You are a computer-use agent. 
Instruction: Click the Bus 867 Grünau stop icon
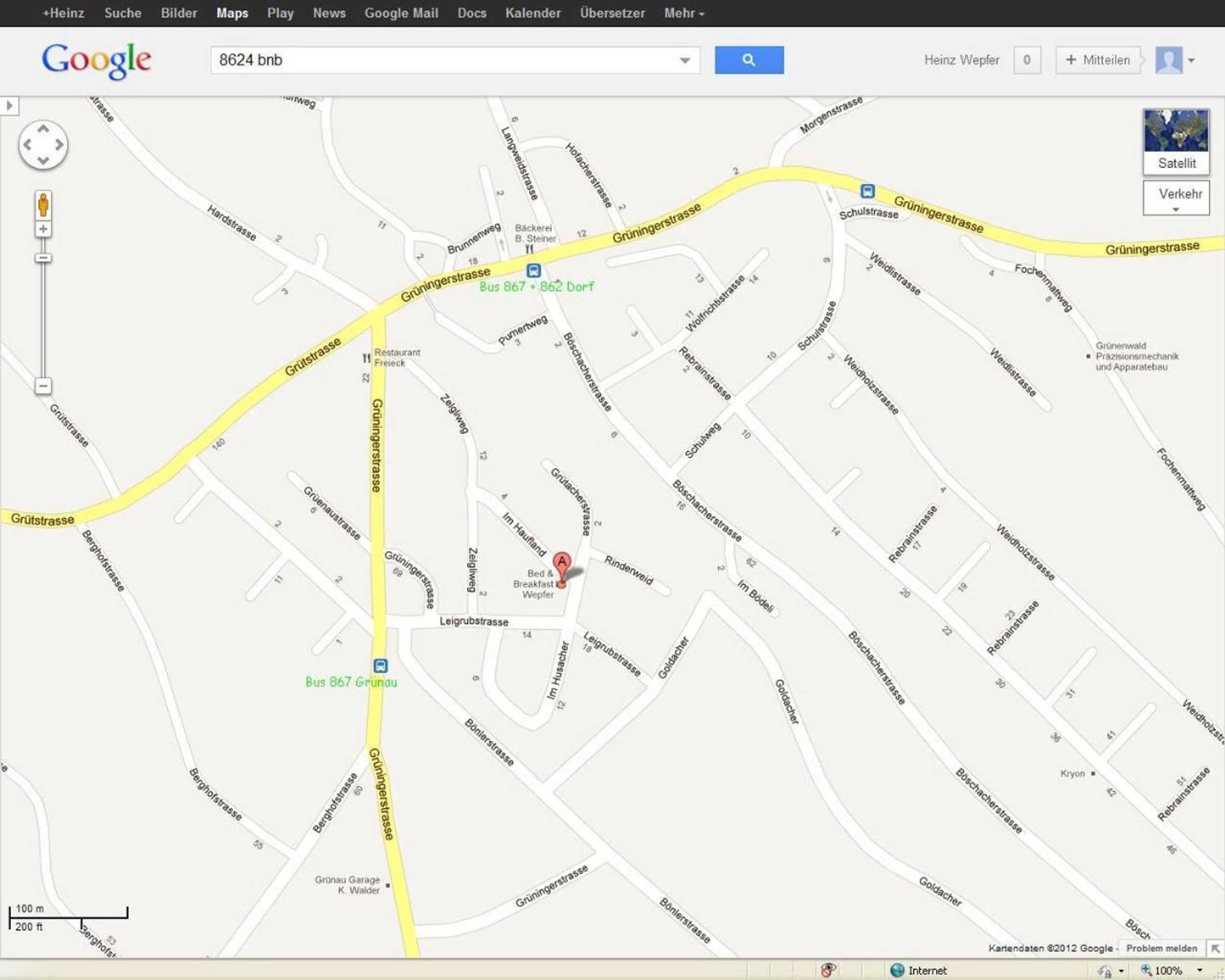tap(380, 665)
